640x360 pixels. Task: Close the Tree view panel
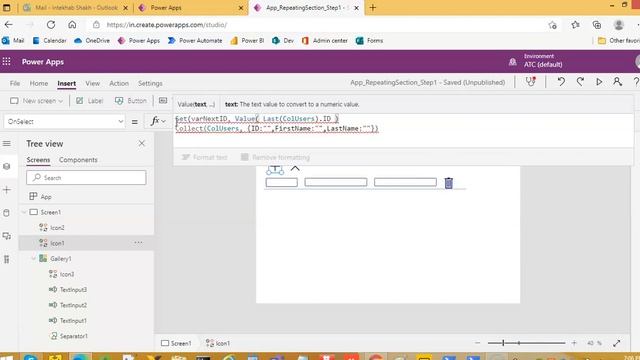tap(142, 144)
